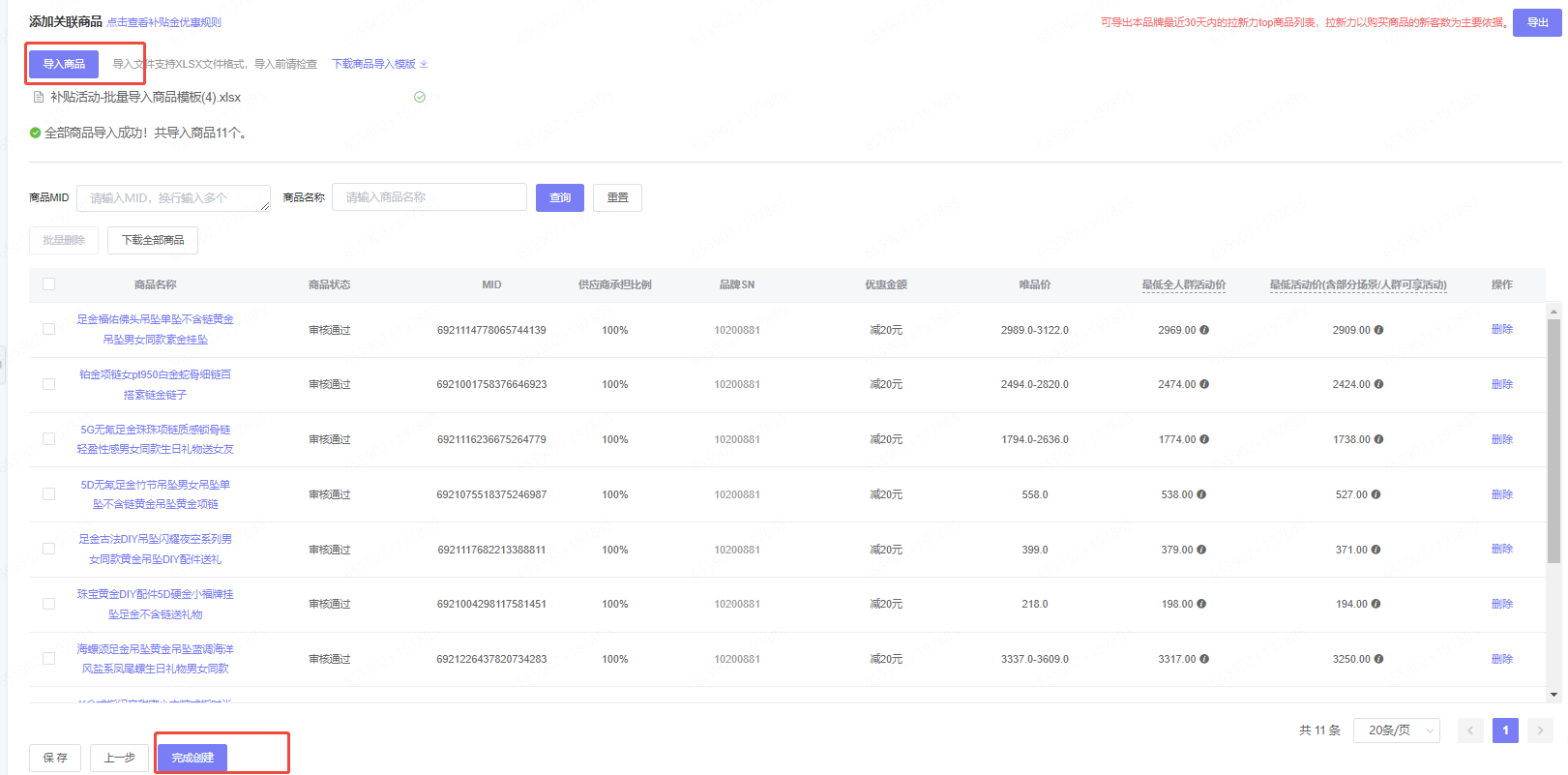Click the previous page arrow
This screenshot has height=775, width=1568.
coord(1469,730)
